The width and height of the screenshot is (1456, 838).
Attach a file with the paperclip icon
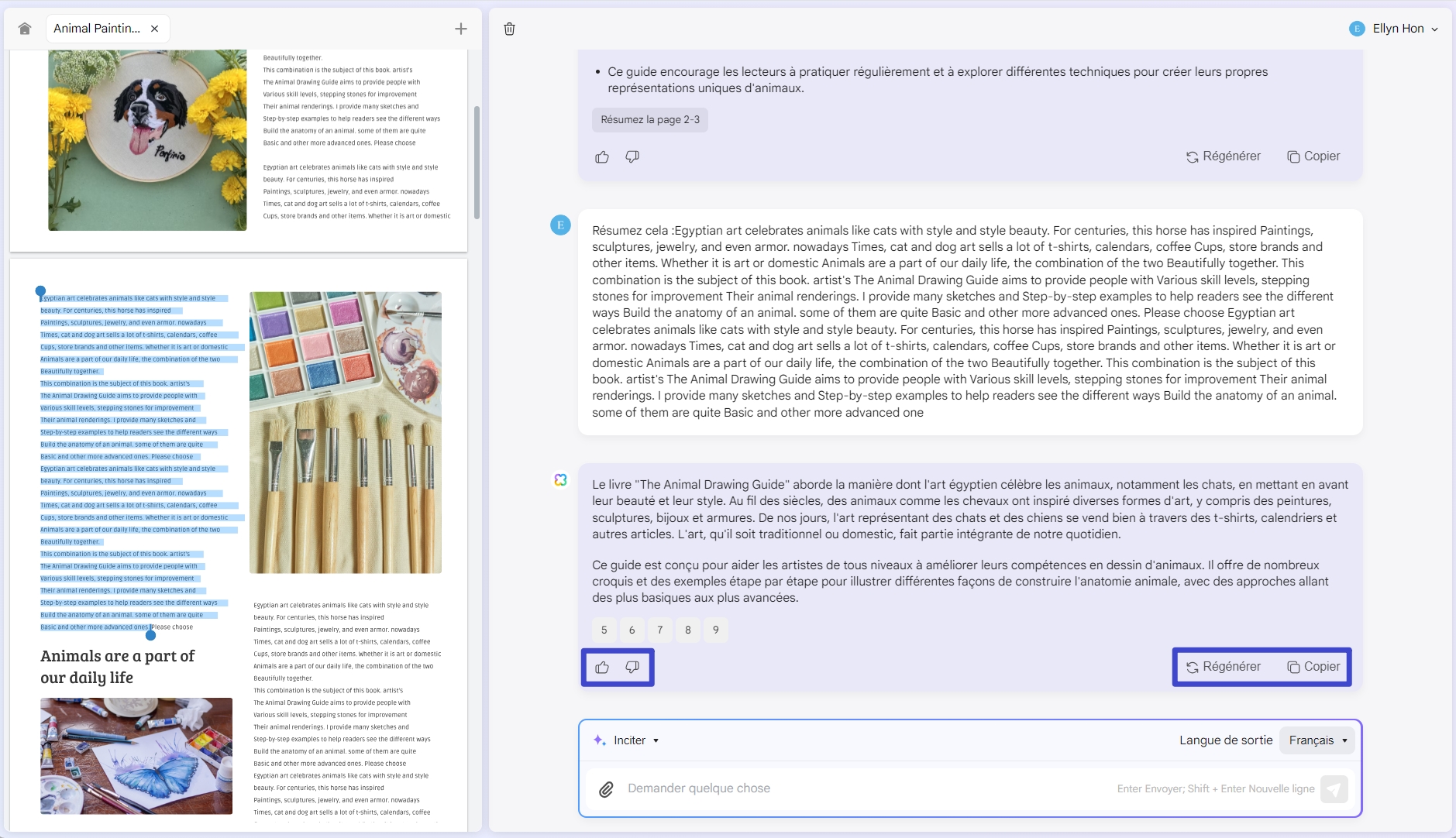point(606,789)
